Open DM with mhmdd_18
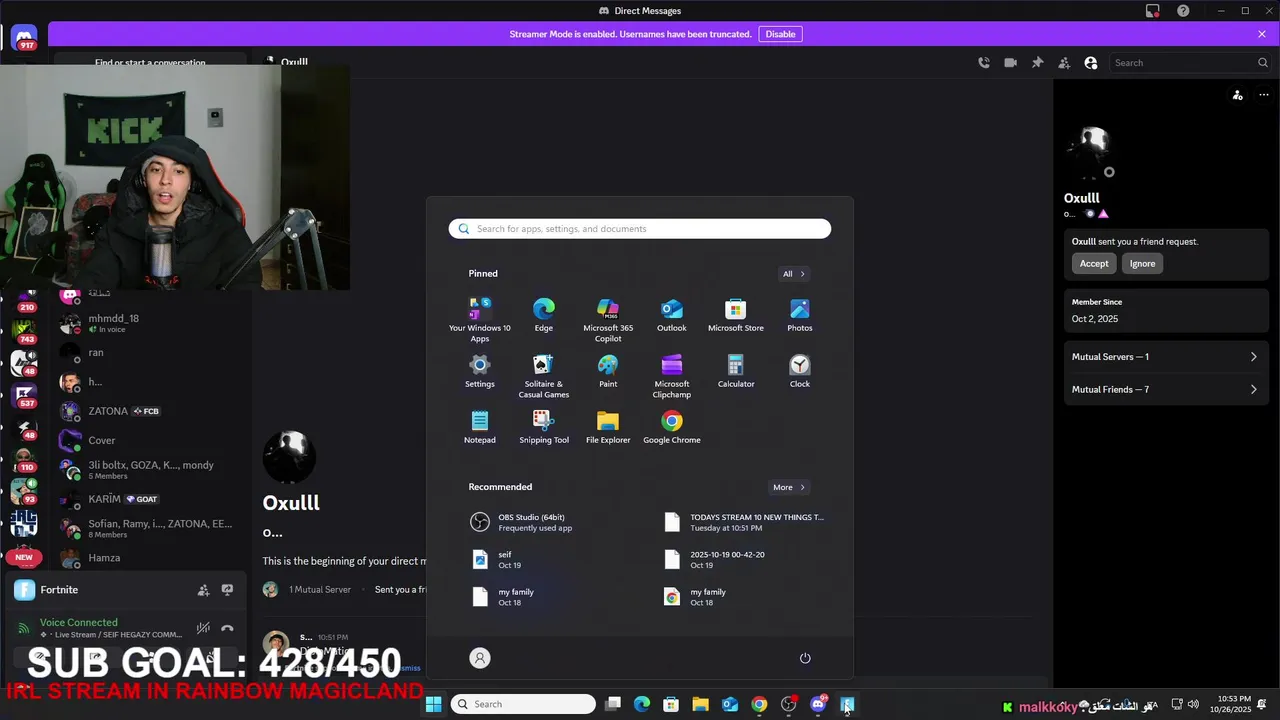This screenshot has width=1280, height=720. (148, 323)
